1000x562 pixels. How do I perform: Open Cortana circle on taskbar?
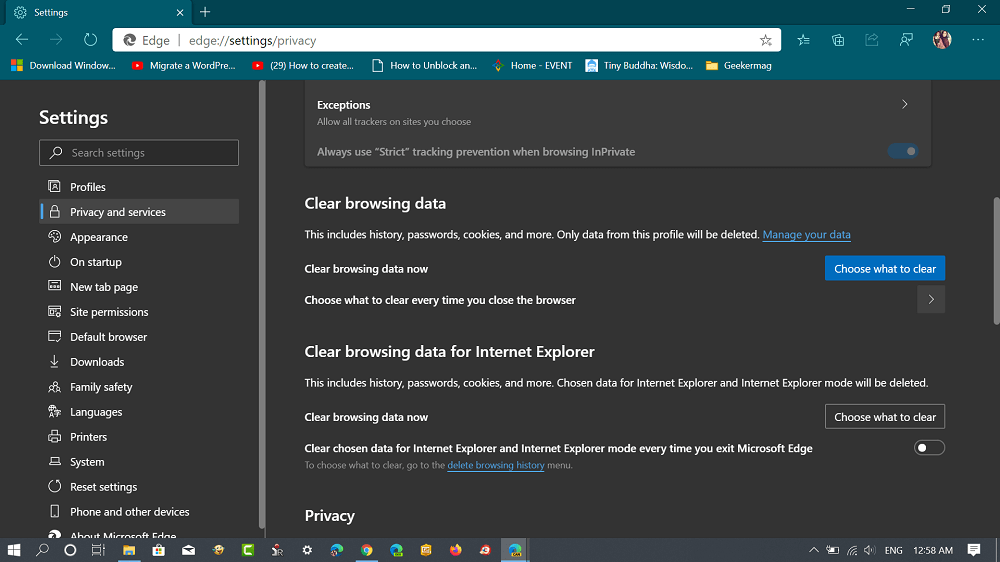coord(70,550)
